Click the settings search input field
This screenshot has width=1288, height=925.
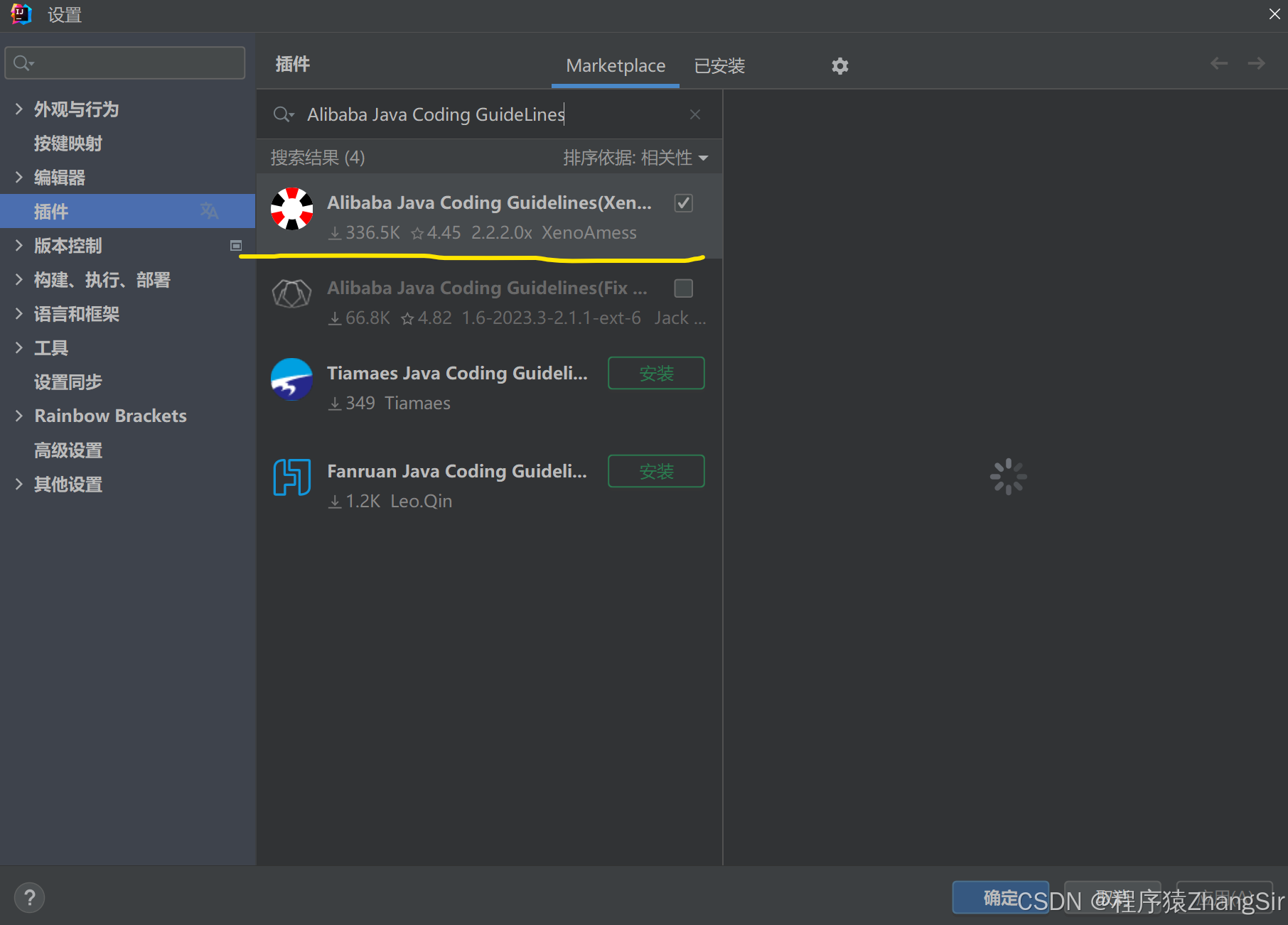pyautogui.click(x=125, y=63)
